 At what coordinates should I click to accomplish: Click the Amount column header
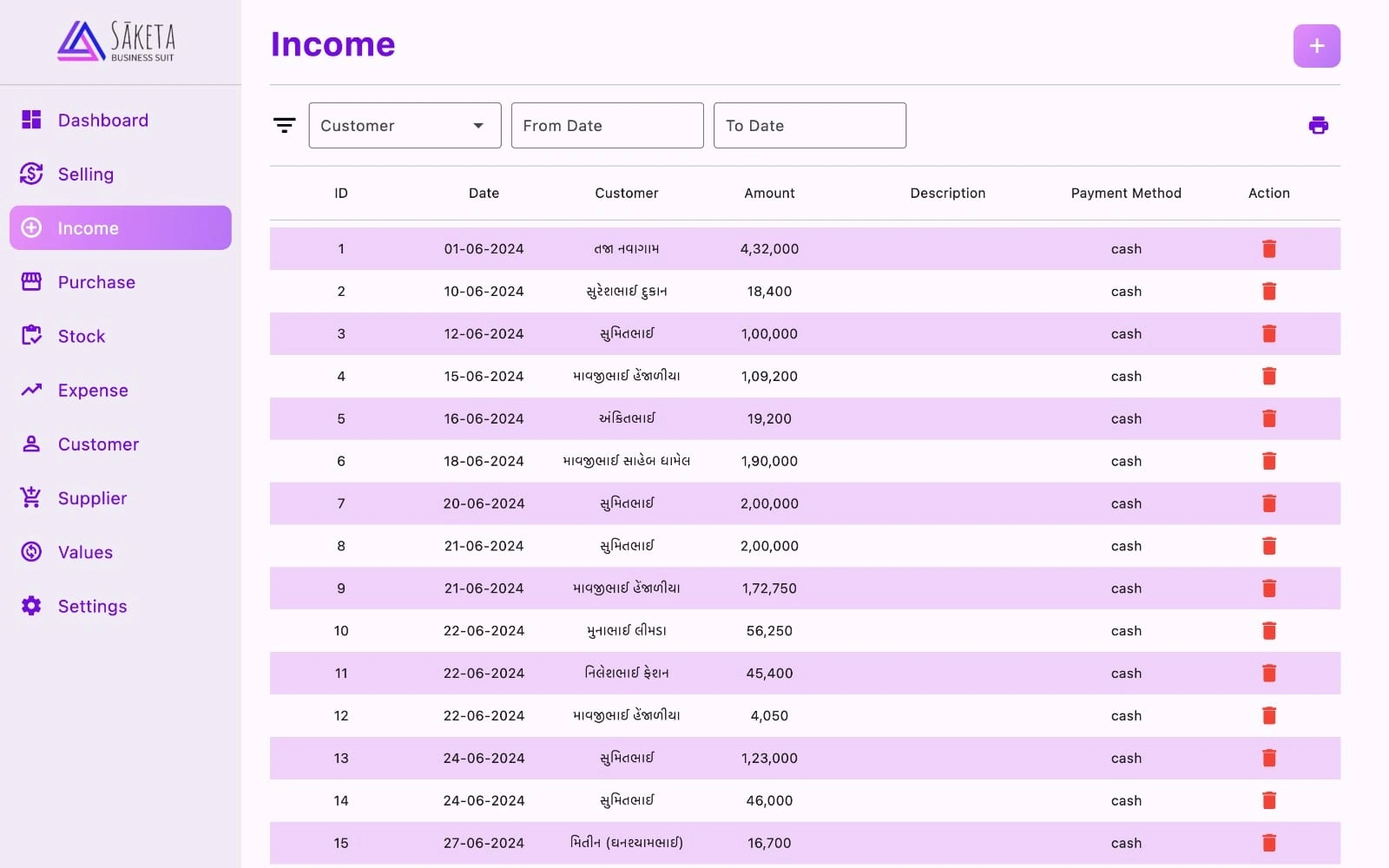(769, 193)
